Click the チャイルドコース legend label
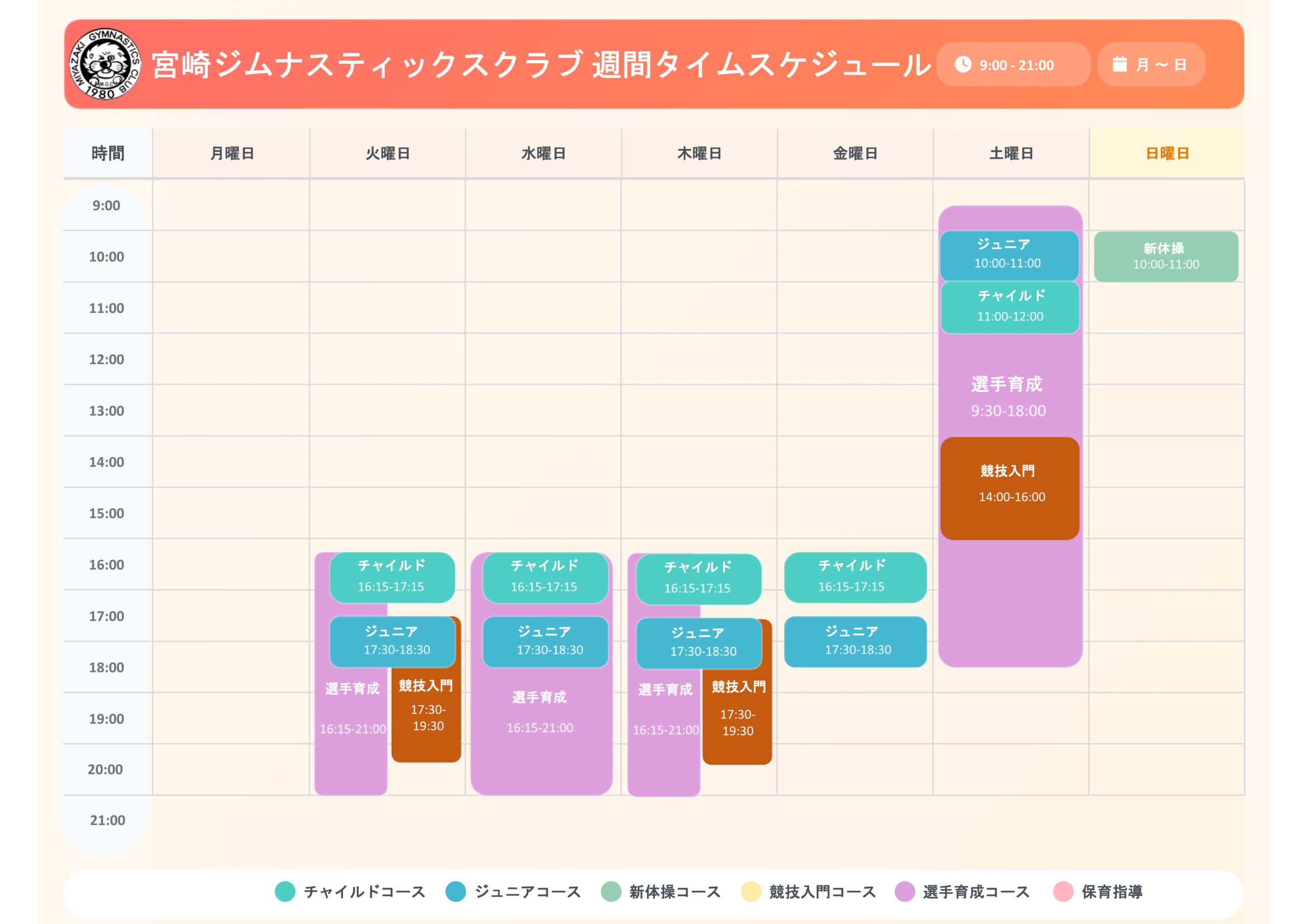This screenshot has width=1308, height=924. (365, 891)
